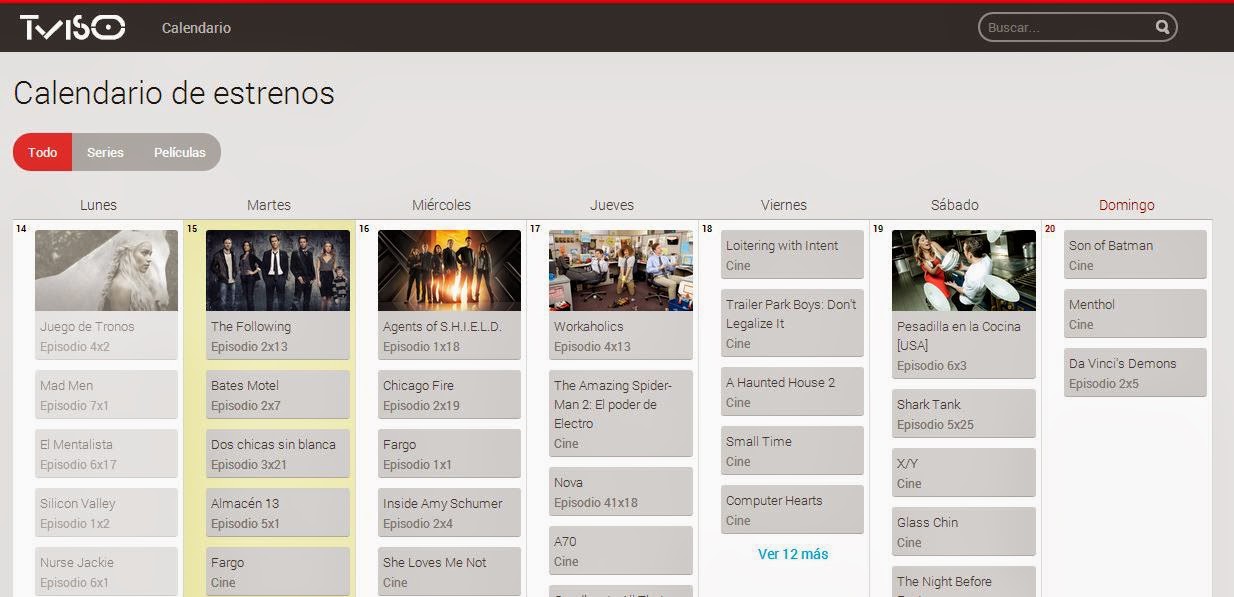Open the Small Time card
1234x597 pixels.
pyautogui.click(x=792, y=451)
